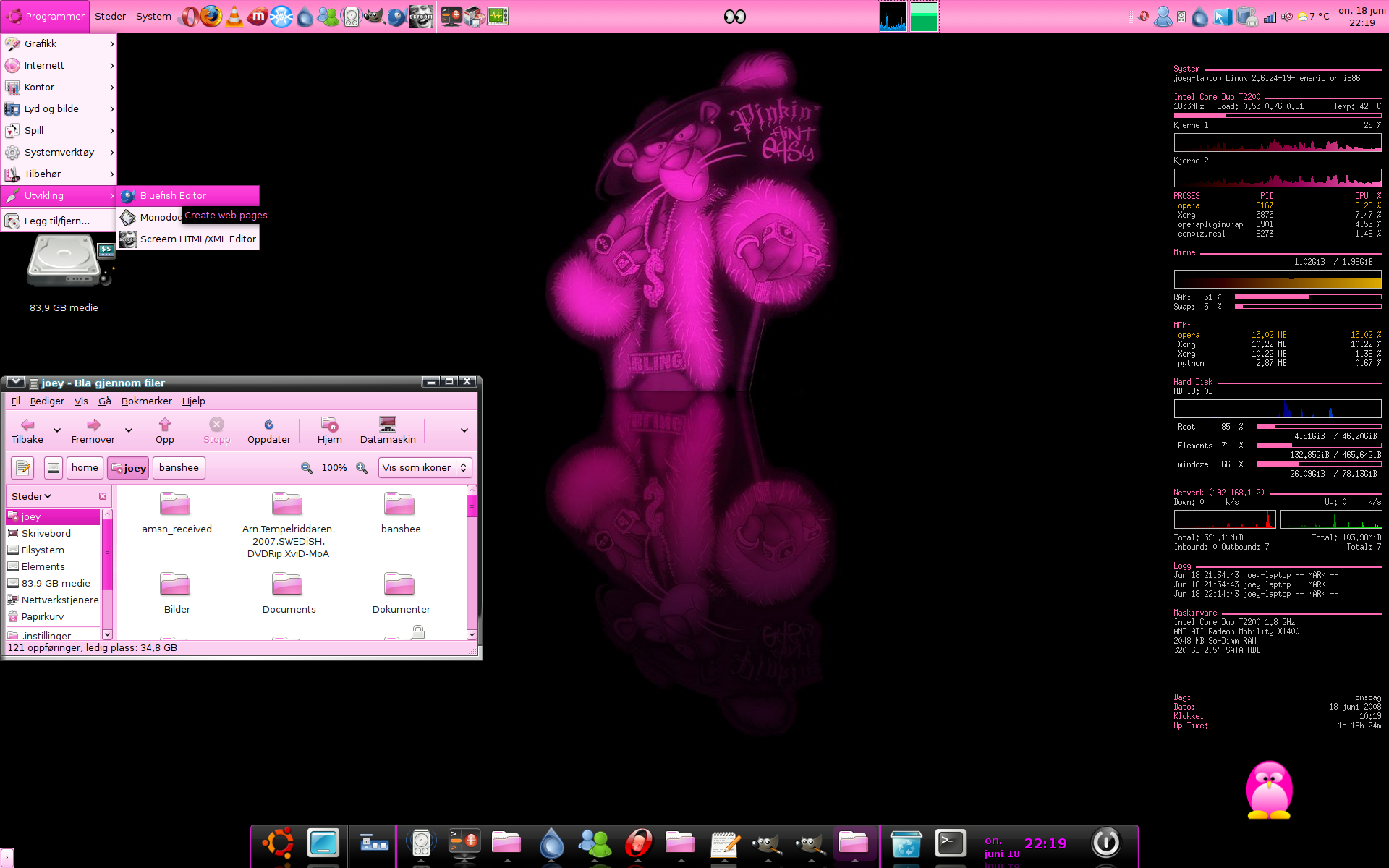Zoom out in the file browser
Image resolution: width=1389 pixels, height=868 pixels.
point(307,468)
